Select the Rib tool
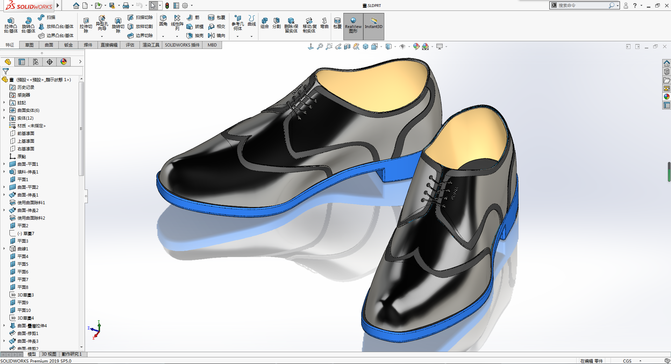 coord(193,18)
